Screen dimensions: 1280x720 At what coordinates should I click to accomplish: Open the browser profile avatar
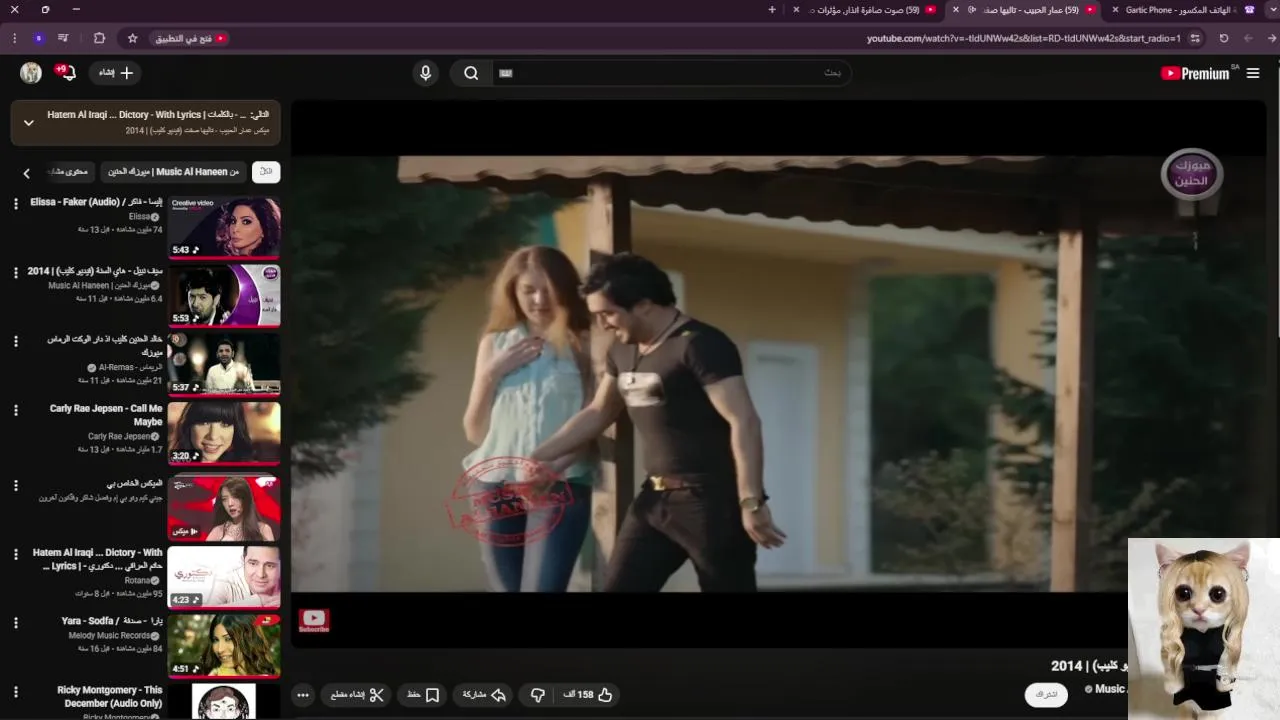coord(38,38)
